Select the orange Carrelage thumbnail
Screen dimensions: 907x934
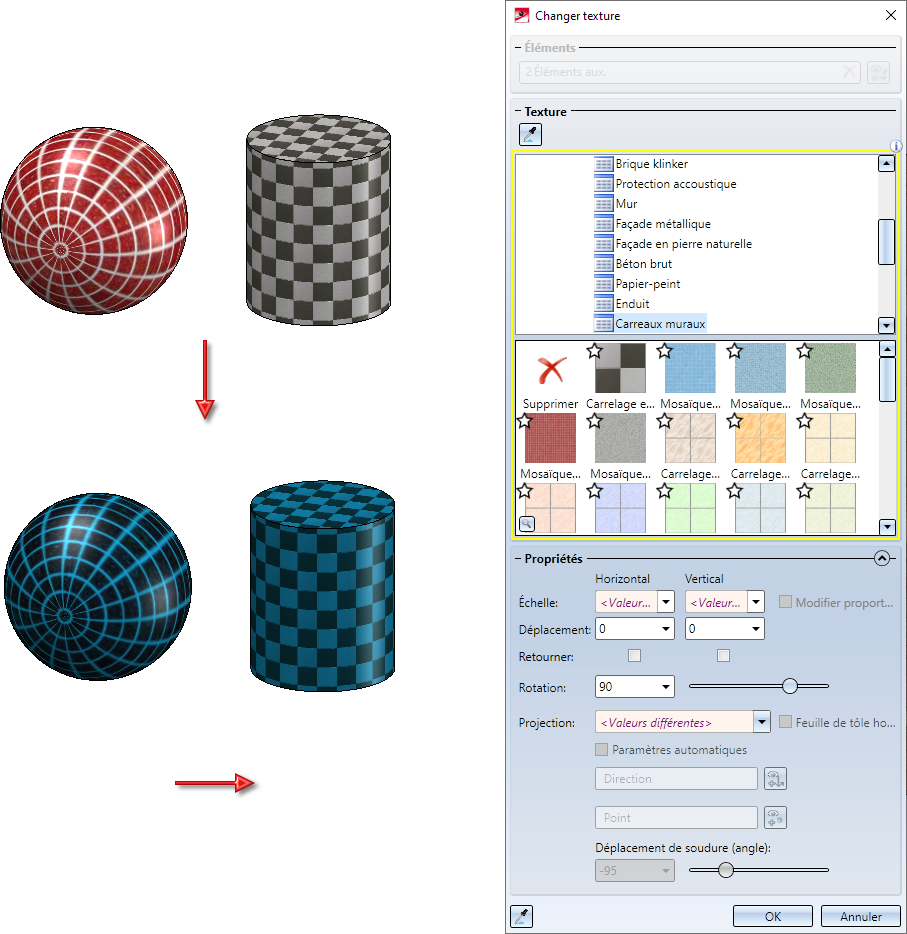[x=760, y=438]
